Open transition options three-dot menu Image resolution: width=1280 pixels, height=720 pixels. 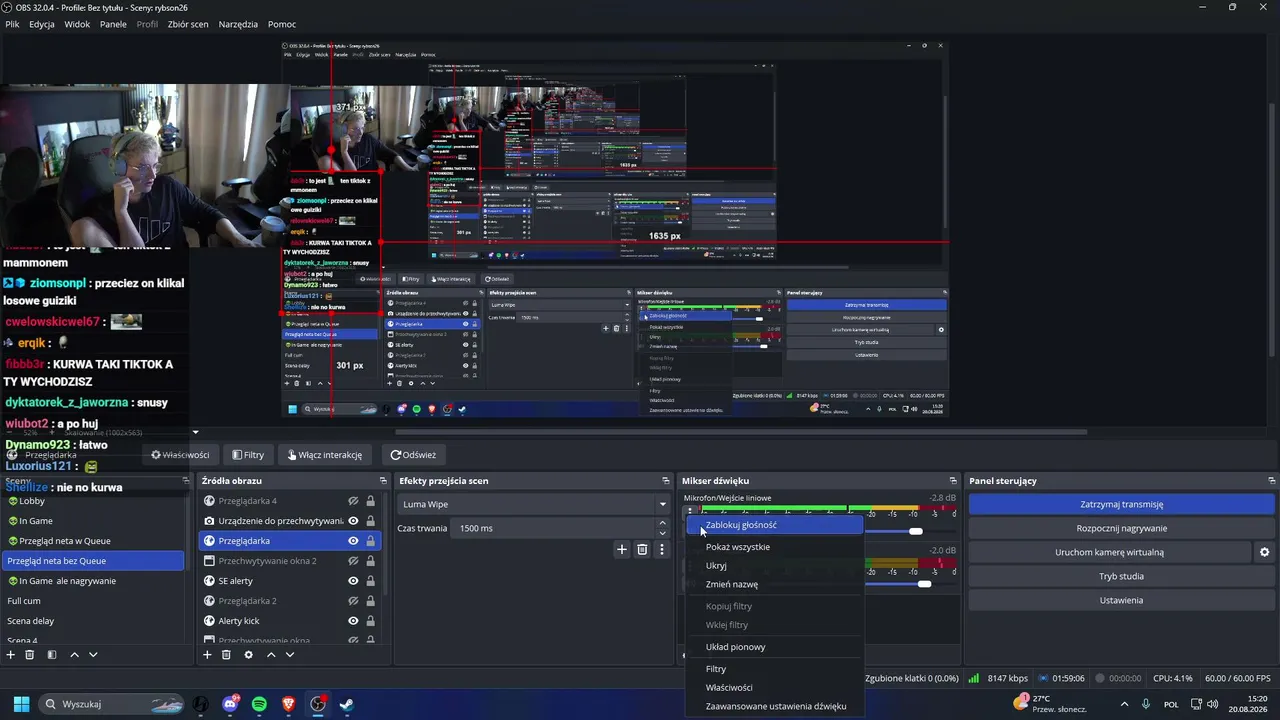click(661, 549)
